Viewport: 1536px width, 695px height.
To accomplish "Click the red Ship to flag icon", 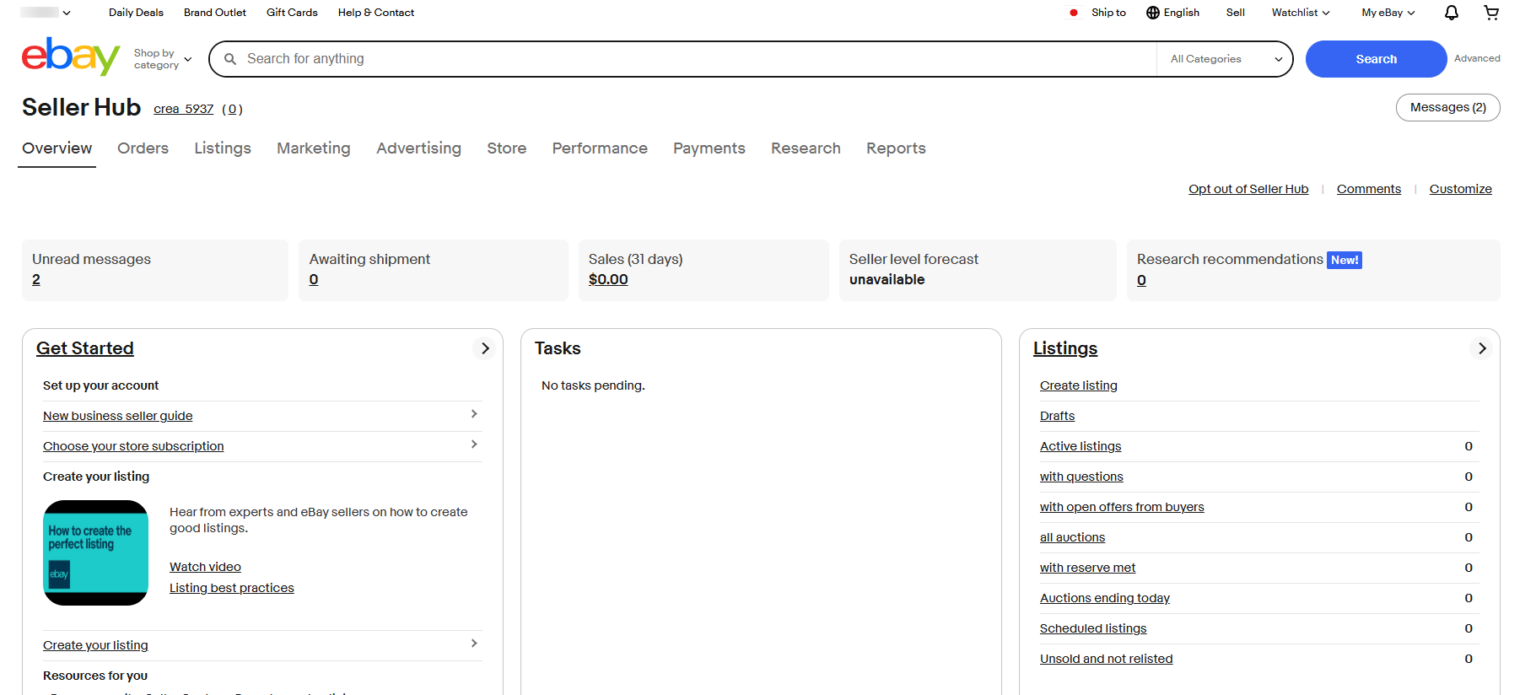I will coord(1074,13).
